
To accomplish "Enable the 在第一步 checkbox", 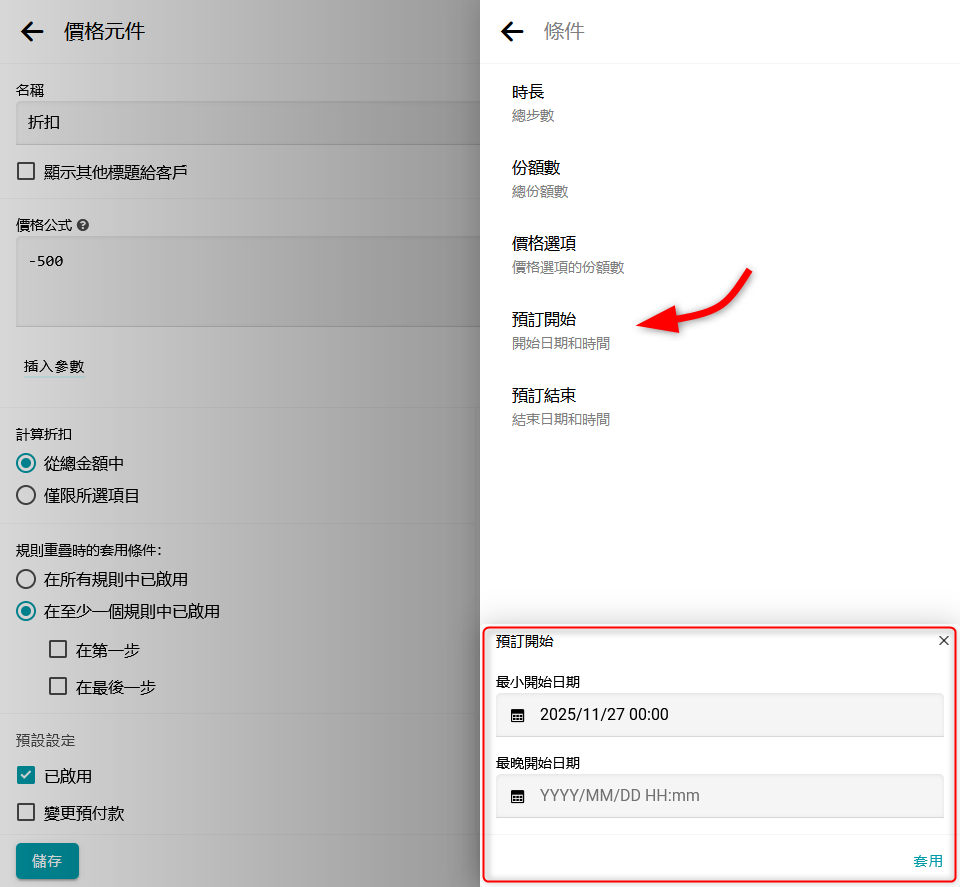I will (x=58, y=650).
